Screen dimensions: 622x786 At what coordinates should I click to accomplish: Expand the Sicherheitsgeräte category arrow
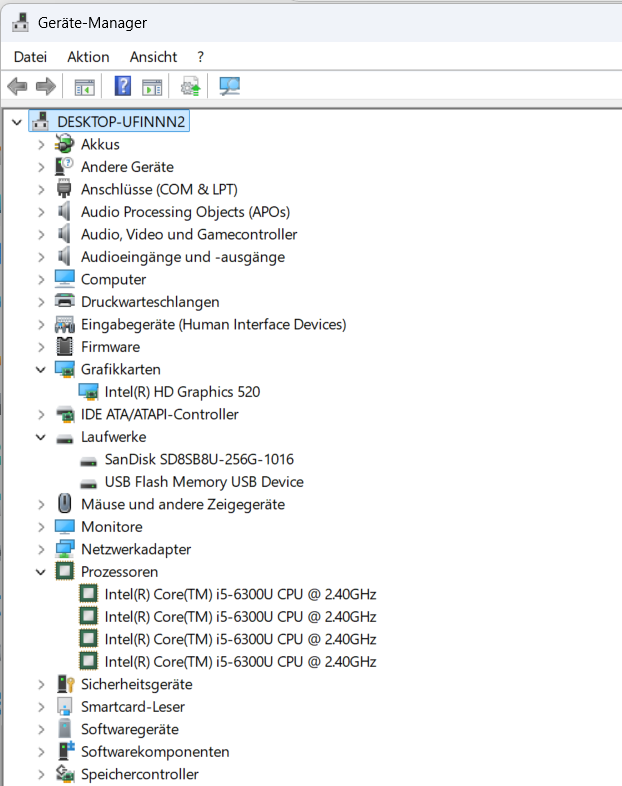pyautogui.click(x=41, y=685)
